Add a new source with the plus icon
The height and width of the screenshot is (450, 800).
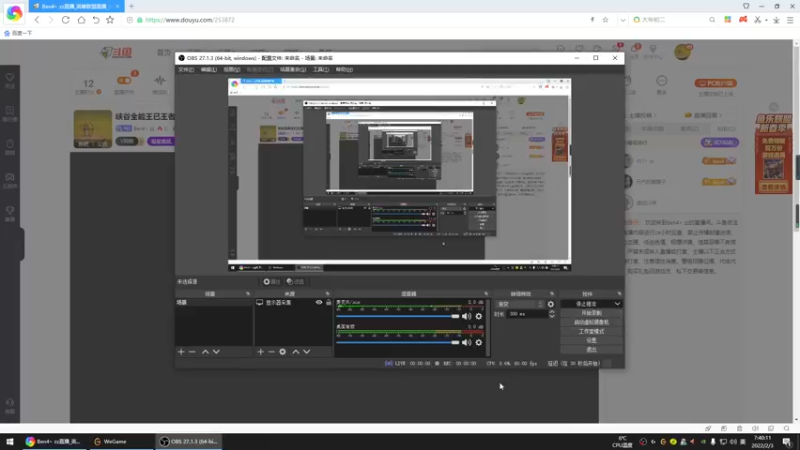point(261,352)
